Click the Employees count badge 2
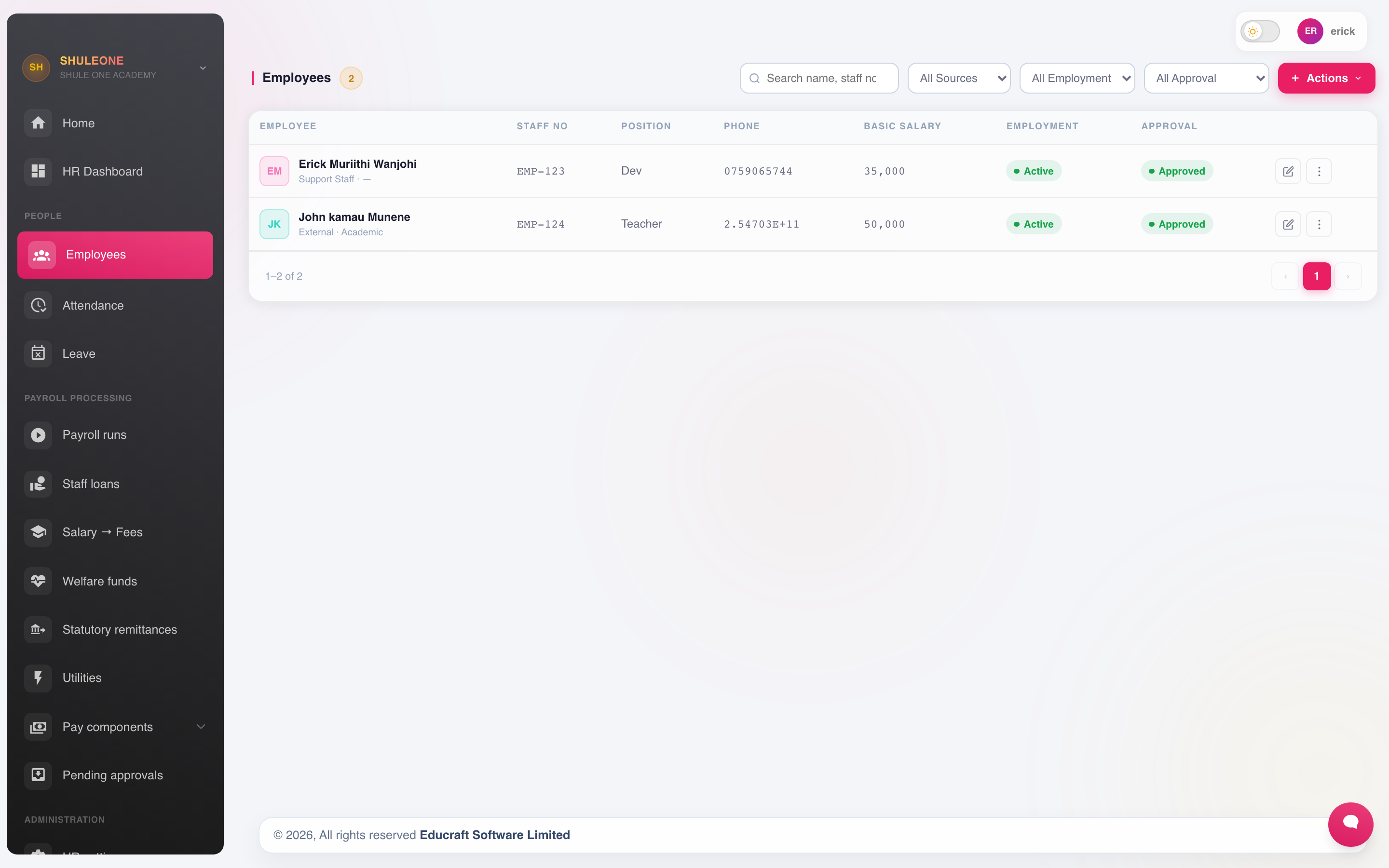 [x=351, y=79]
